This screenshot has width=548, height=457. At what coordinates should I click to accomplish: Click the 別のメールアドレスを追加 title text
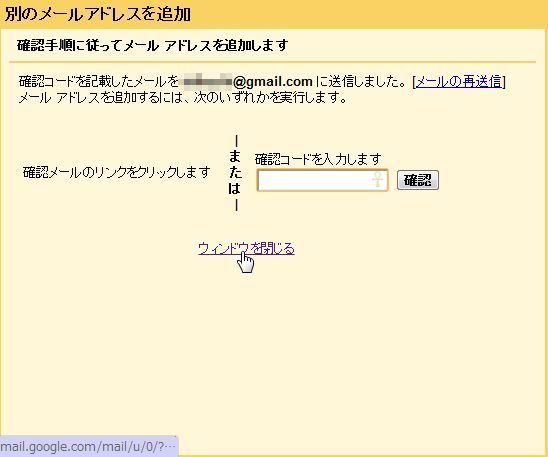point(98,14)
